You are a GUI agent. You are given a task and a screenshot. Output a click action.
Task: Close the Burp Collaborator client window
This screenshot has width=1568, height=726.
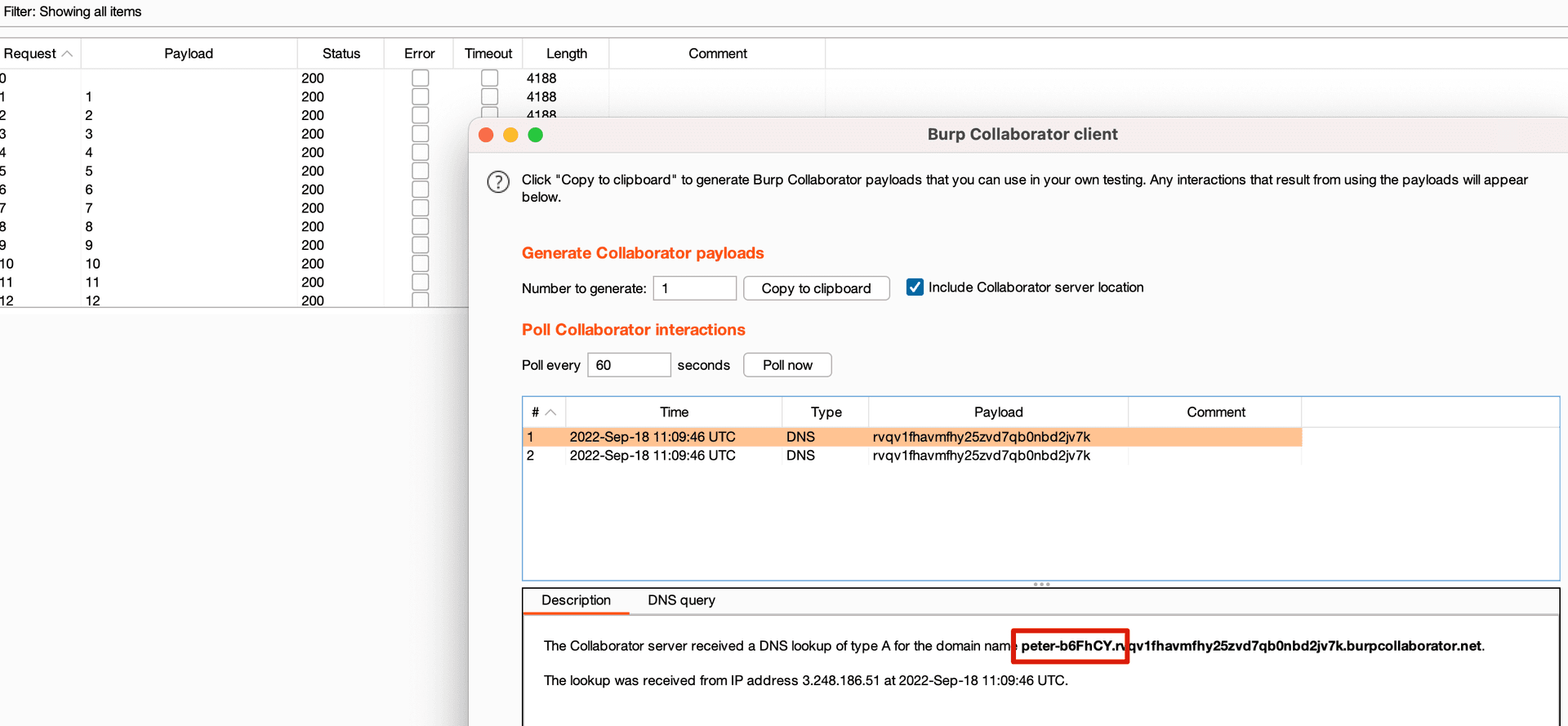click(486, 135)
